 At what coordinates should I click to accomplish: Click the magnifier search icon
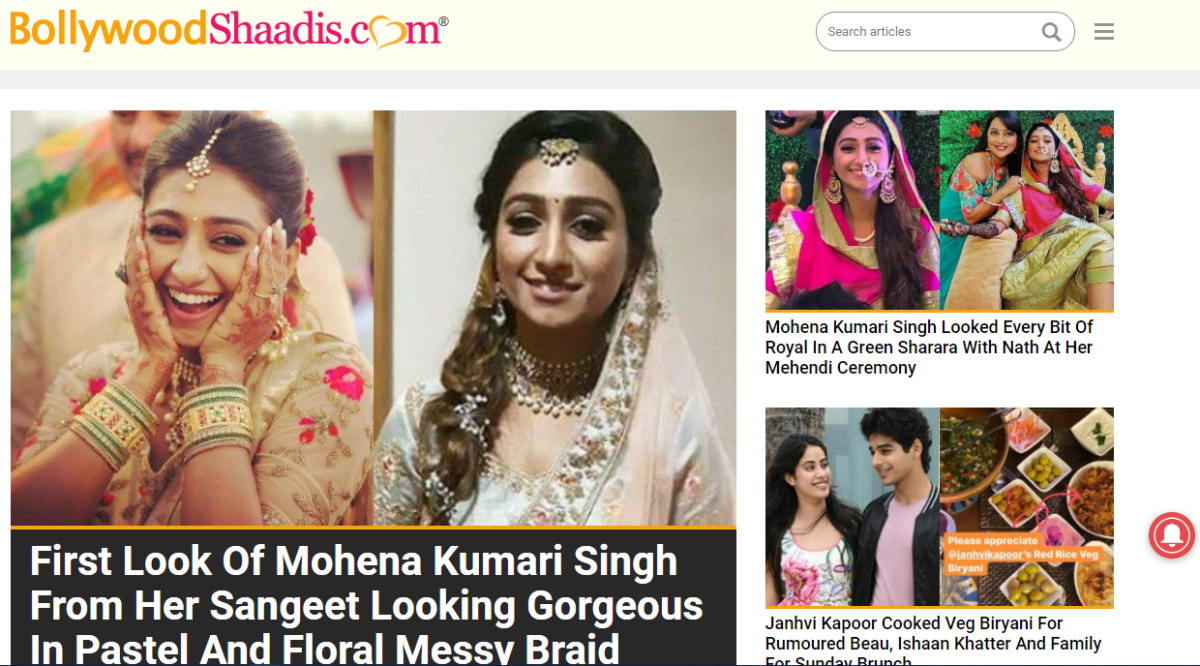pyautogui.click(x=1051, y=32)
